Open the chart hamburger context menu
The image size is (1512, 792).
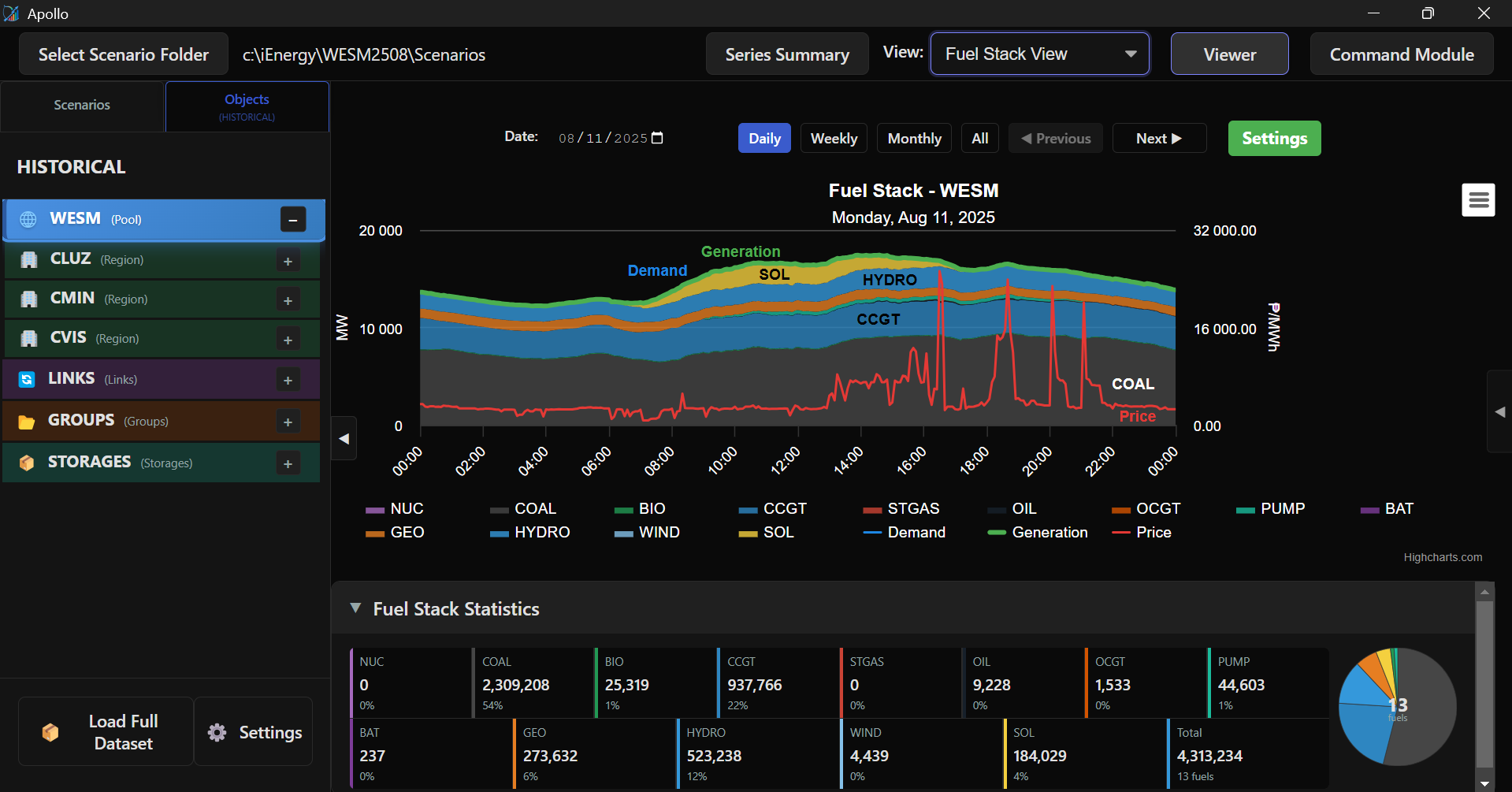(x=1478, y=200)
